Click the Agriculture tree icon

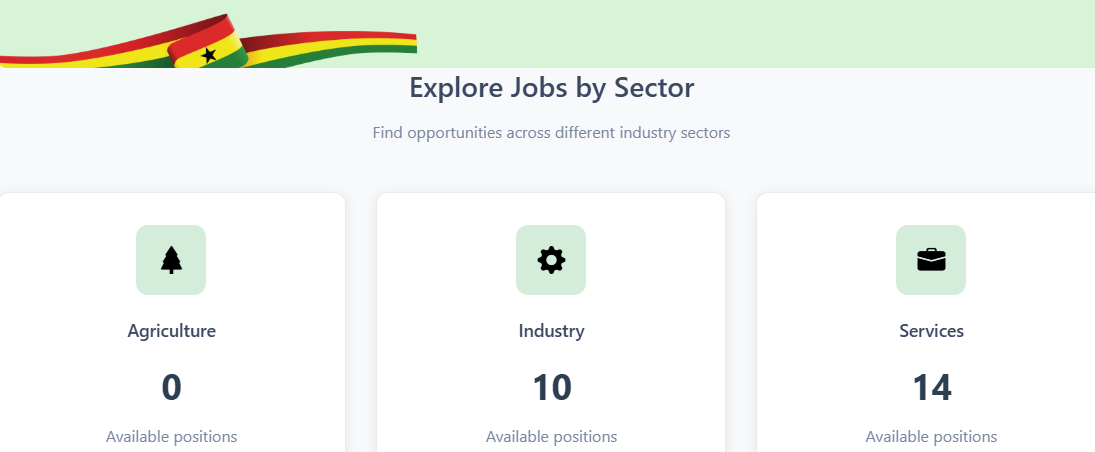click(171, 260)
